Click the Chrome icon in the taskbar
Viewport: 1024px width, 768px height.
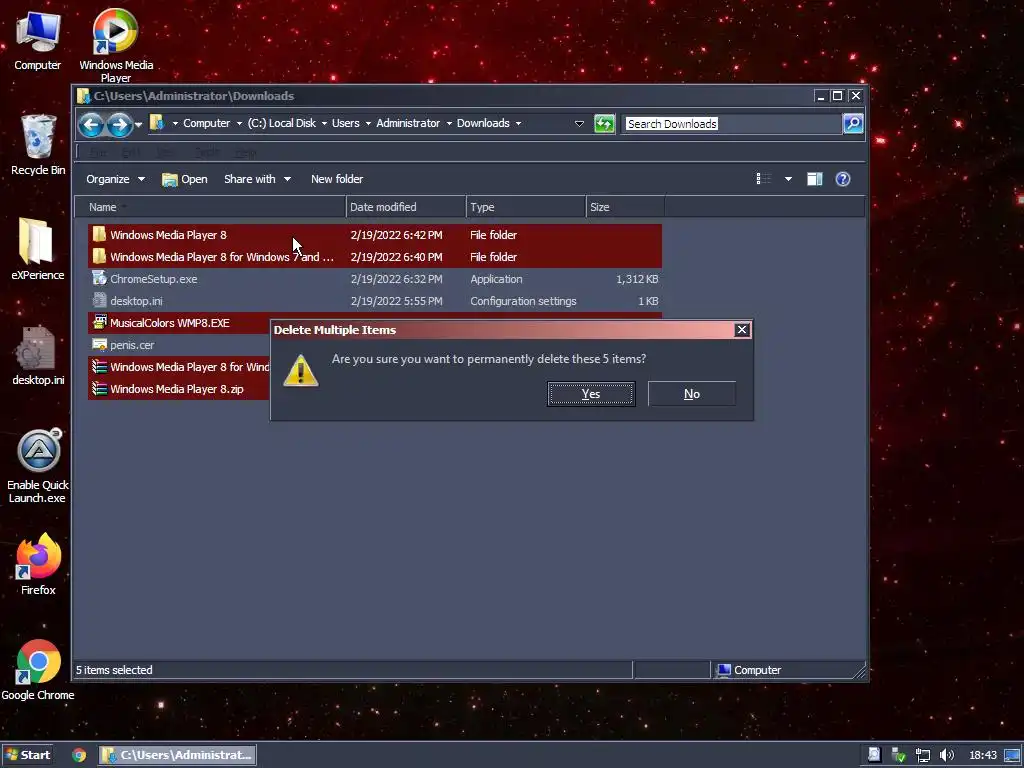pos(79,755)
